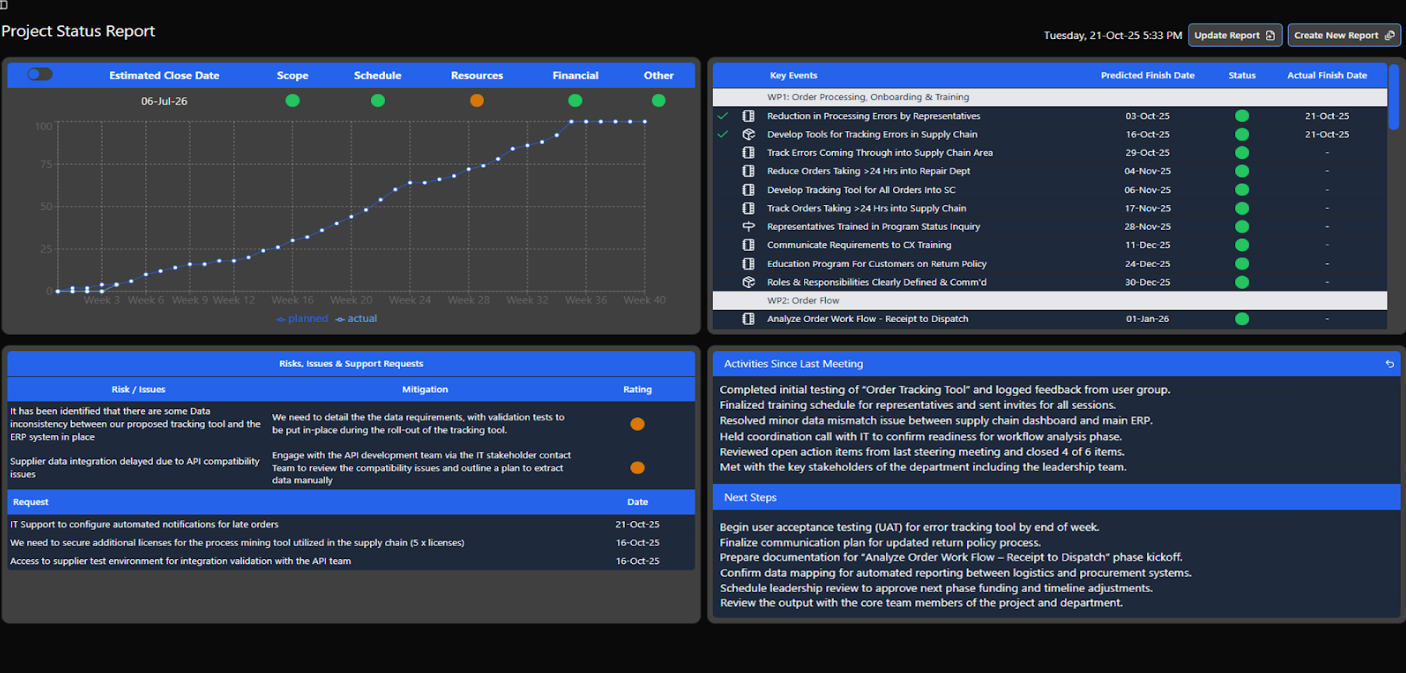
Task: Click the checkmark next to Develop Tools for Tracking Errors
Action: pyautogui.click(x=723, y=134)
